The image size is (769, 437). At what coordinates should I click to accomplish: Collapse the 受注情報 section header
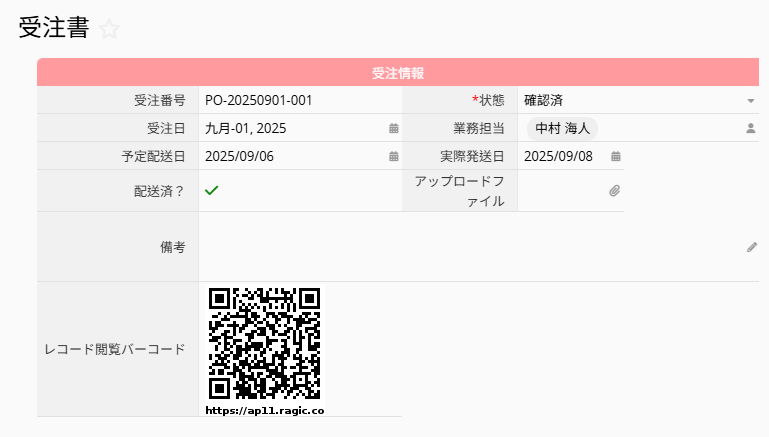point(398,73)
